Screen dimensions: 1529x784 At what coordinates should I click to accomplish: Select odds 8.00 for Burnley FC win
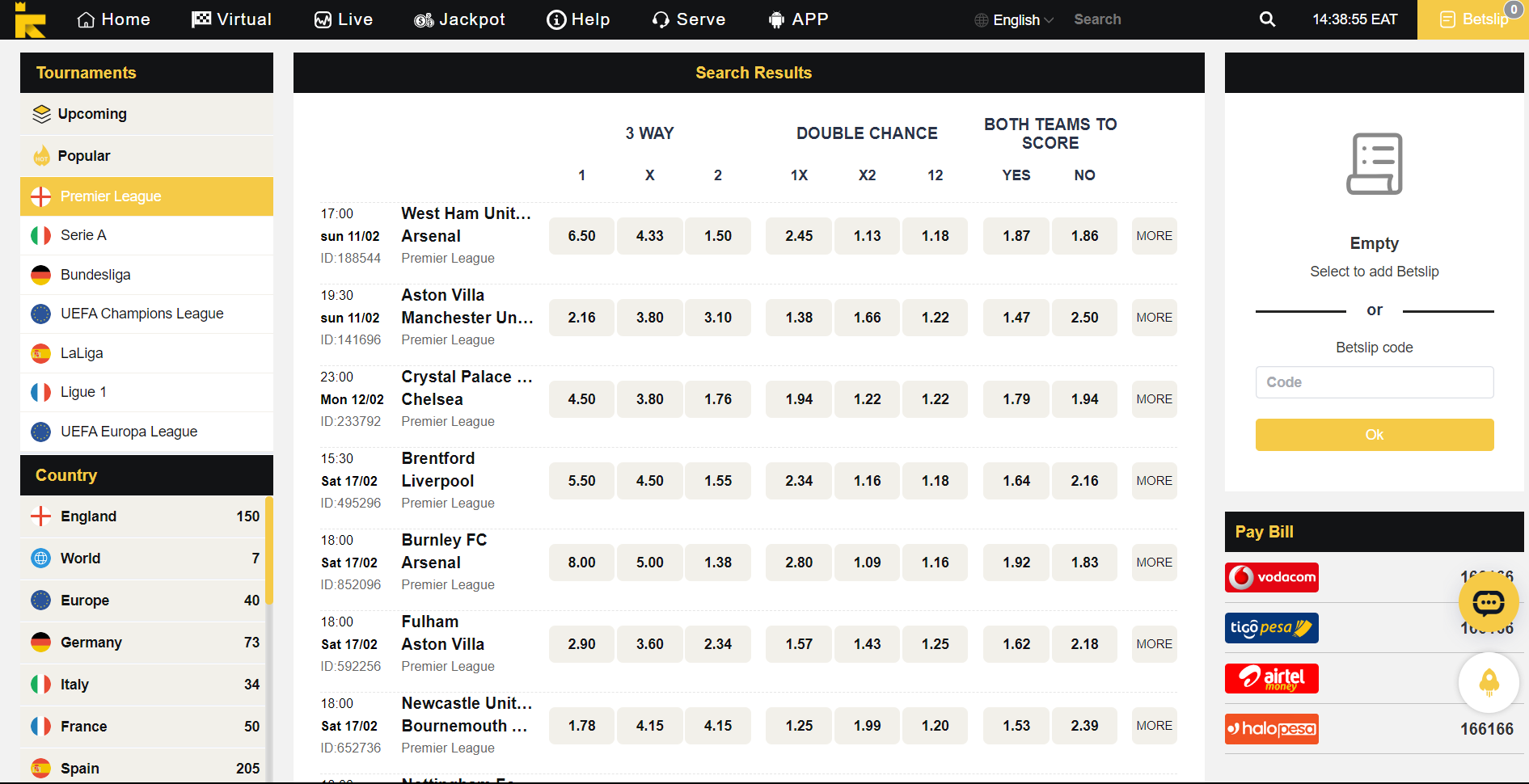tap(581, 563)
